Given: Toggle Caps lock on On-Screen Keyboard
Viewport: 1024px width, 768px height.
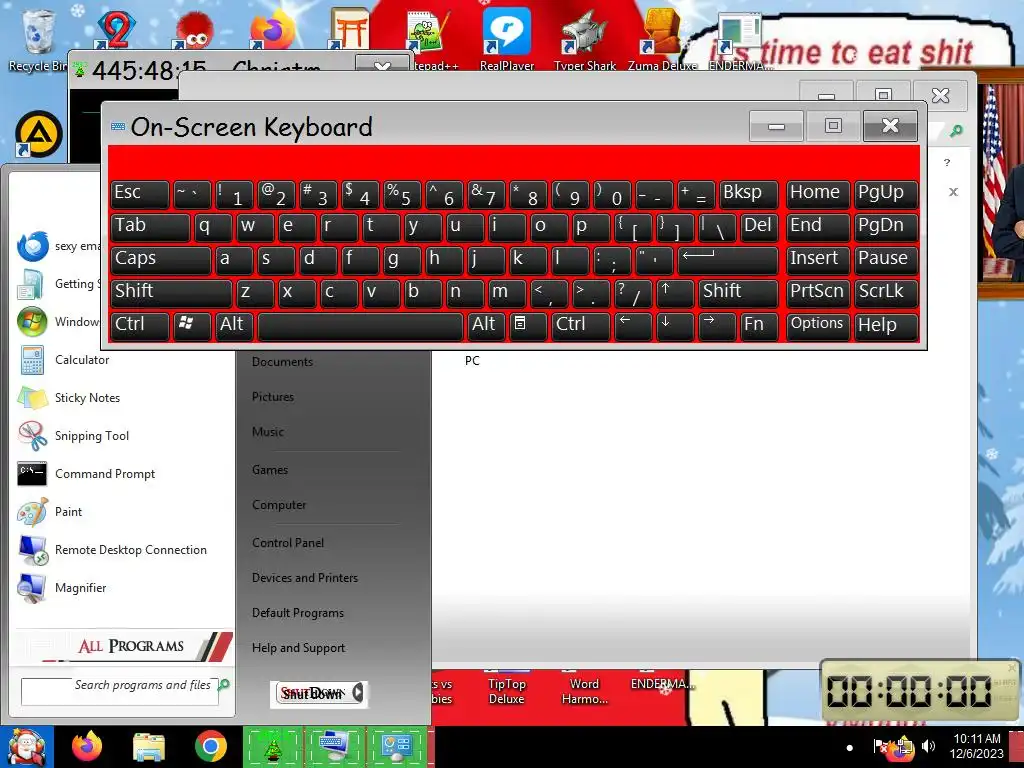Looking at the screenshot, I should click(x=161, y=259).
